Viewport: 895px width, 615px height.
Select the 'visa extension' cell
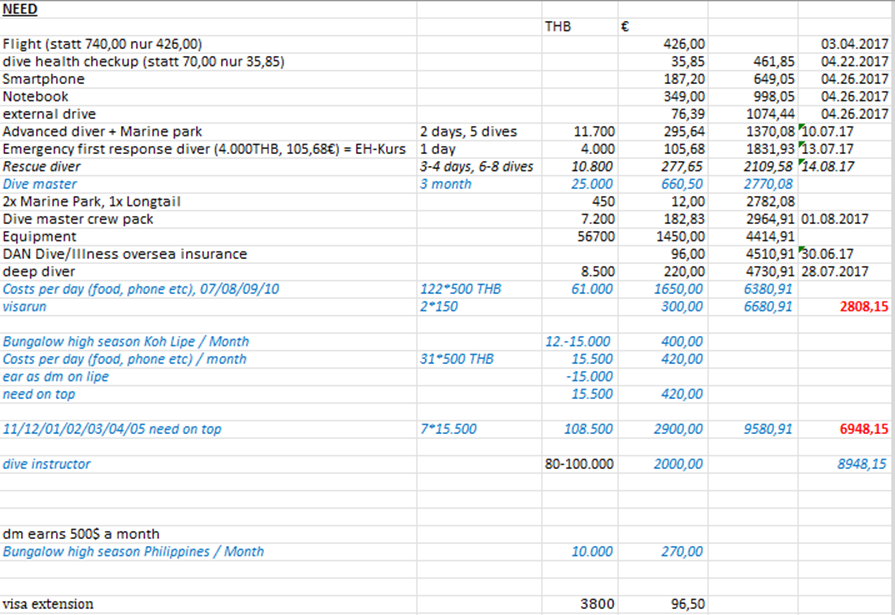[x=48, y=604]
